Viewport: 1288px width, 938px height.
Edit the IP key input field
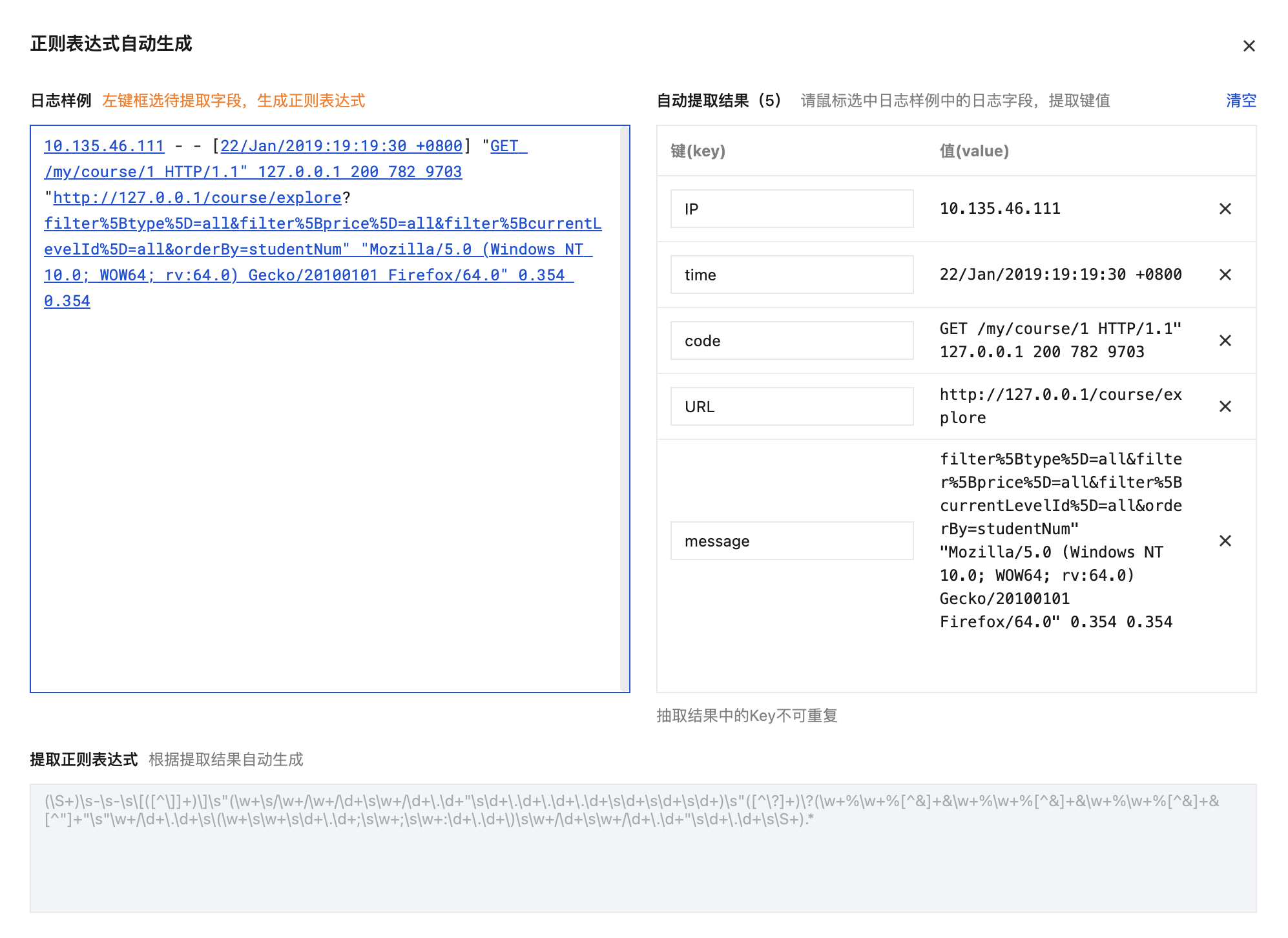791,209
